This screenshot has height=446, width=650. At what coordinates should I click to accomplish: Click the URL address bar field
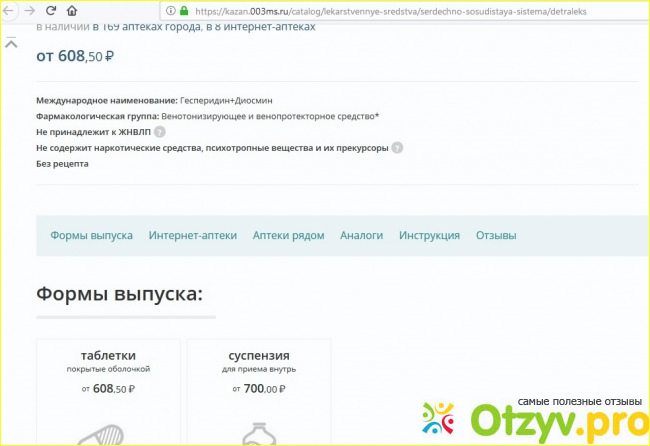(400, 11)
